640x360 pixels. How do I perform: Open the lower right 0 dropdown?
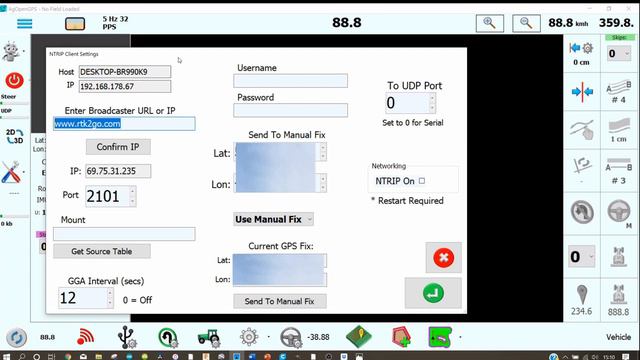pyautogui.click(x=582, y=257)
